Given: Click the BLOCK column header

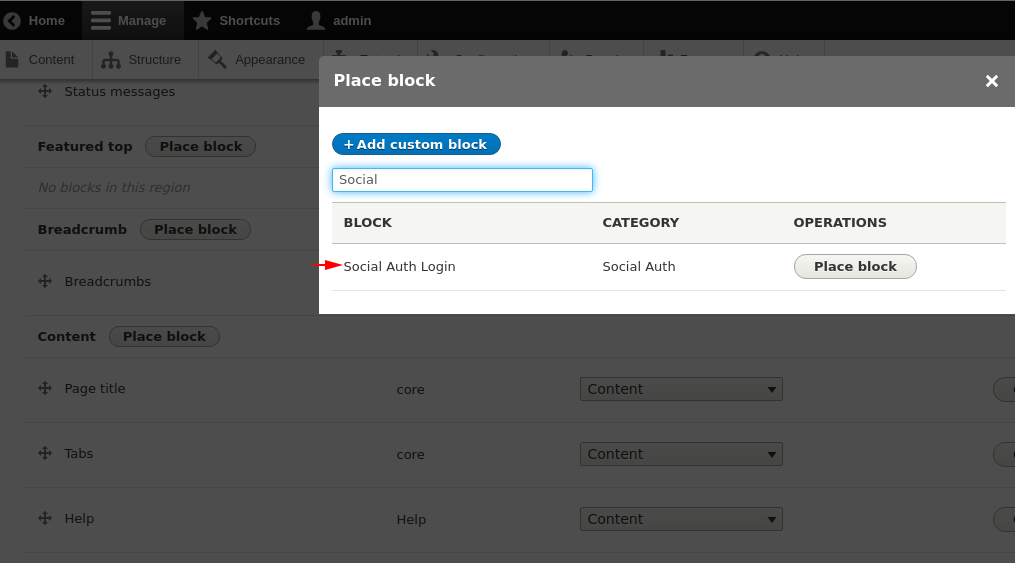Looking at the screenshot, I should coord(368,223).
